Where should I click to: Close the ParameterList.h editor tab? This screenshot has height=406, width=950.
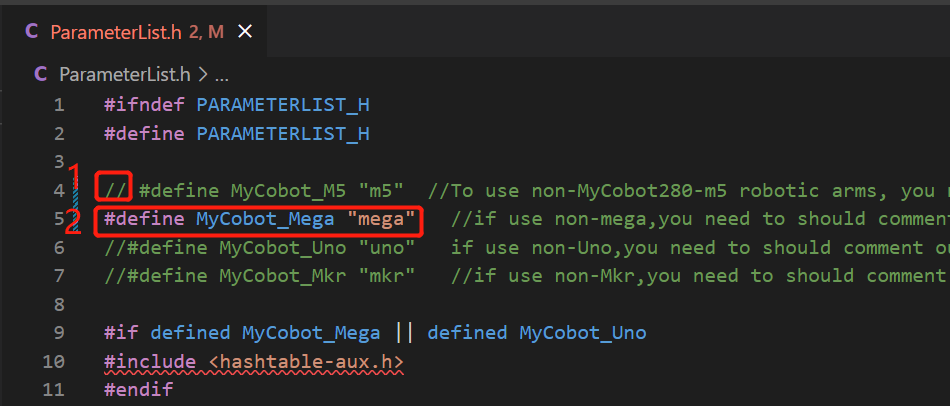coord(245,32)
